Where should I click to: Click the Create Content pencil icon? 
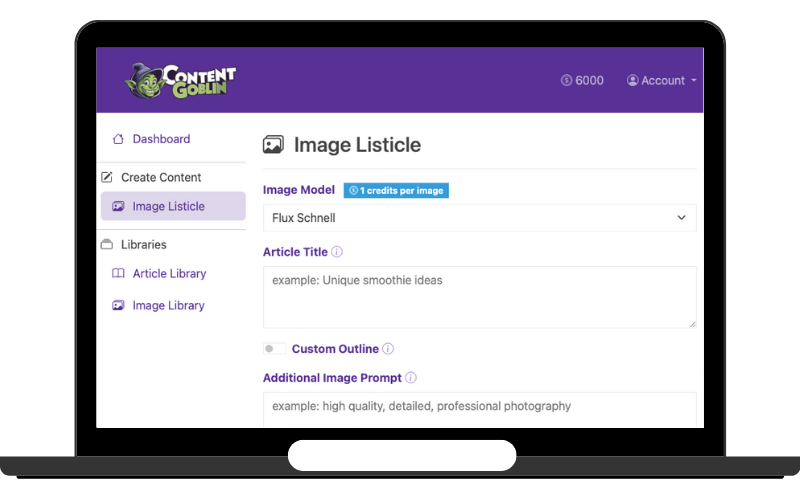(x=107, y=177)
